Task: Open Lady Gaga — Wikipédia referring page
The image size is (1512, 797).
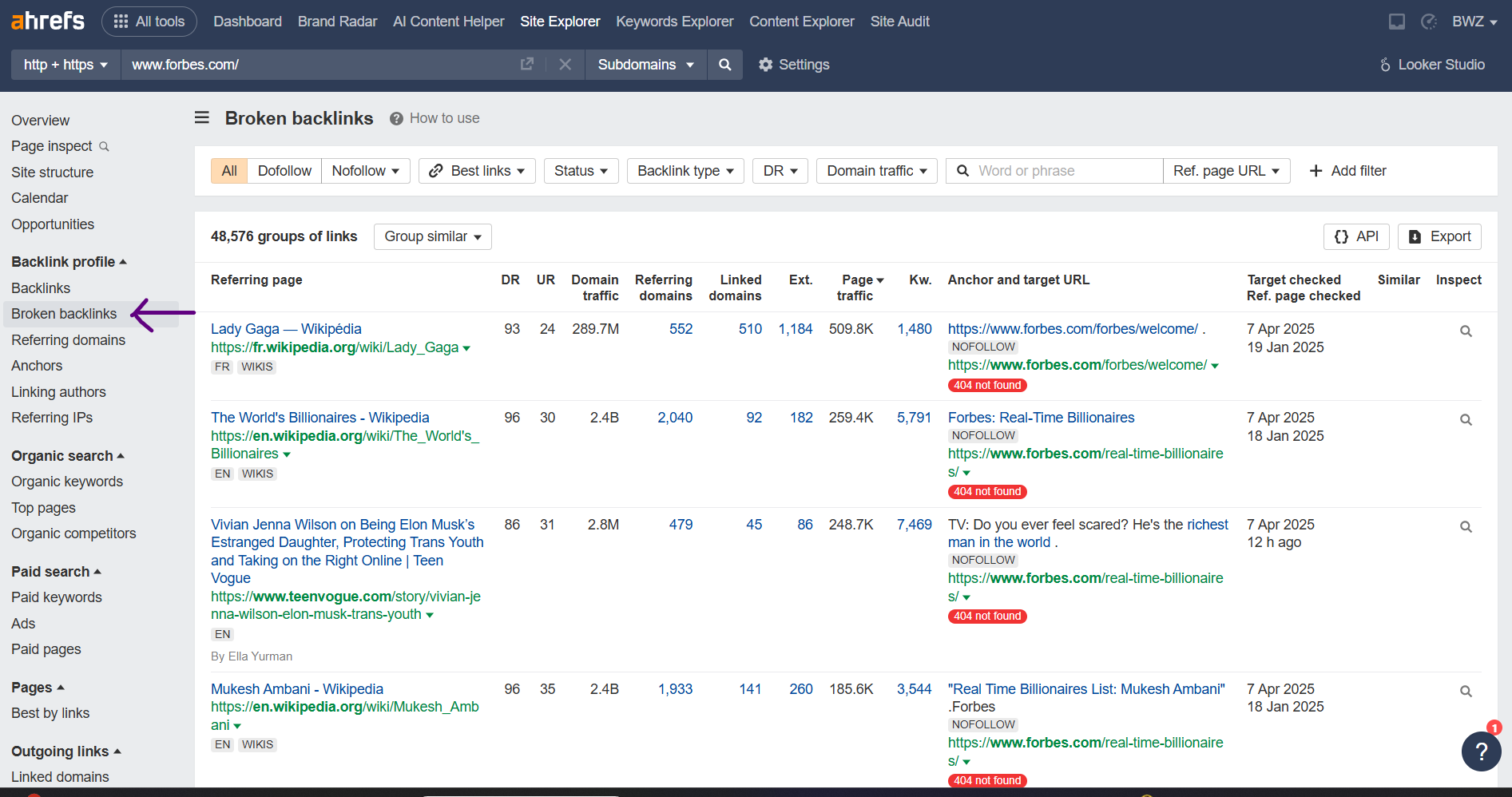Action: pyautogui.click(x=286, y=329)
